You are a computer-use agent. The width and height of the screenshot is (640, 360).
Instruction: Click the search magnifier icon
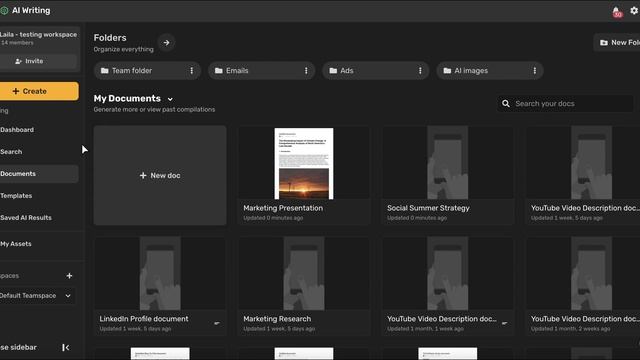click(x=506, y=104)
